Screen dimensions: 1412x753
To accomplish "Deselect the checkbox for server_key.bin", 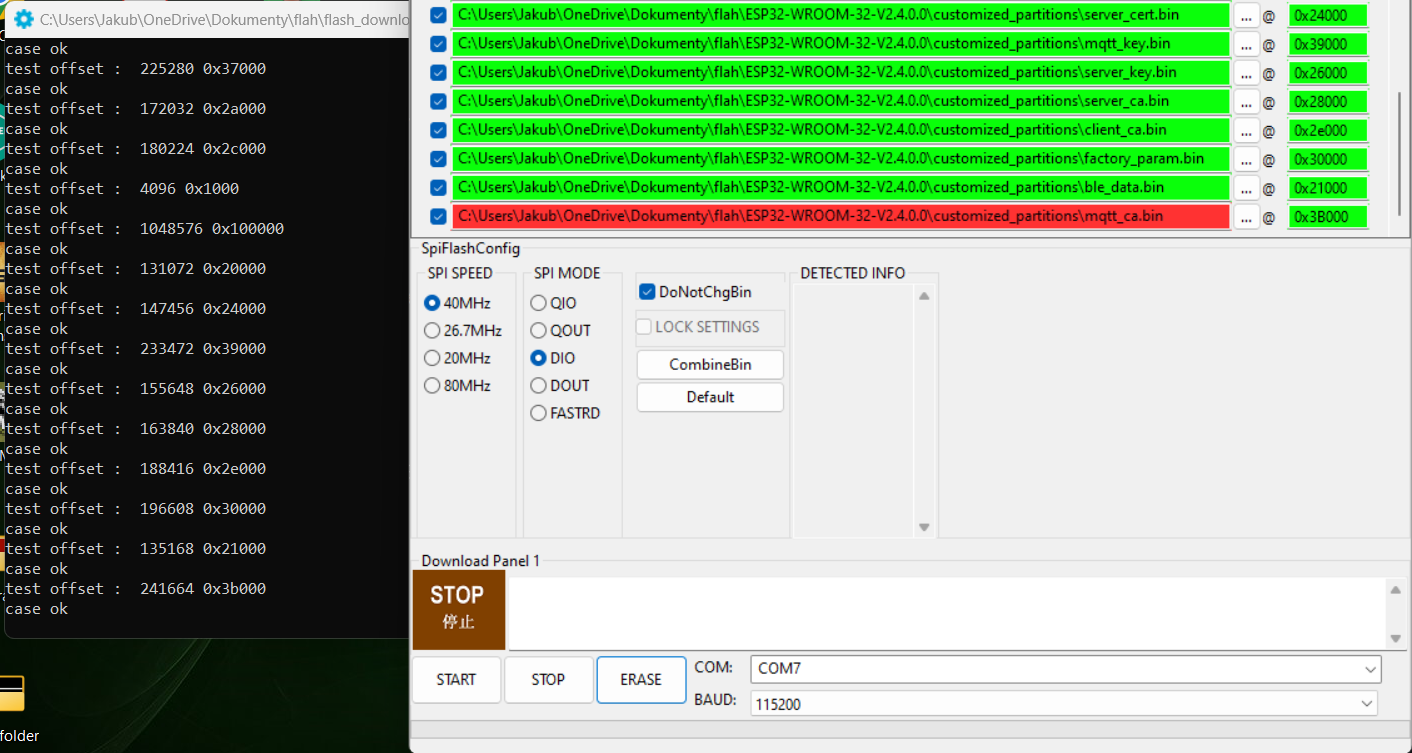I will [437, 72].
